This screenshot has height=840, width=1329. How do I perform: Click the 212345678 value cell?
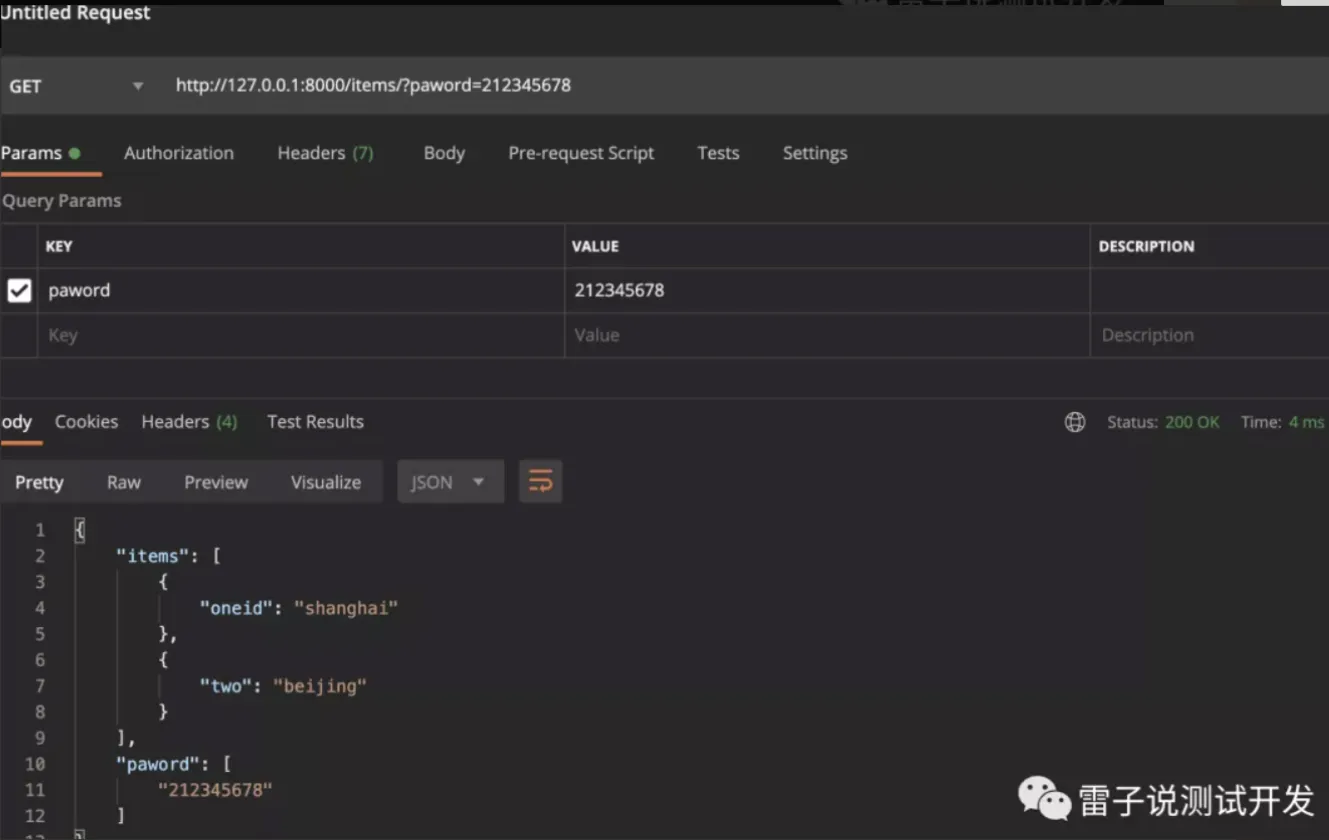827,291
